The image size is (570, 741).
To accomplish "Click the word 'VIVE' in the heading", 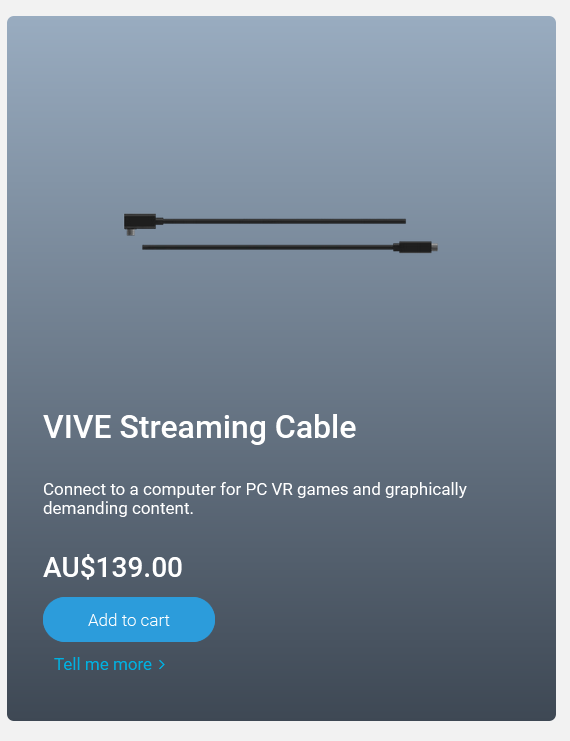I will coord(77,427).
